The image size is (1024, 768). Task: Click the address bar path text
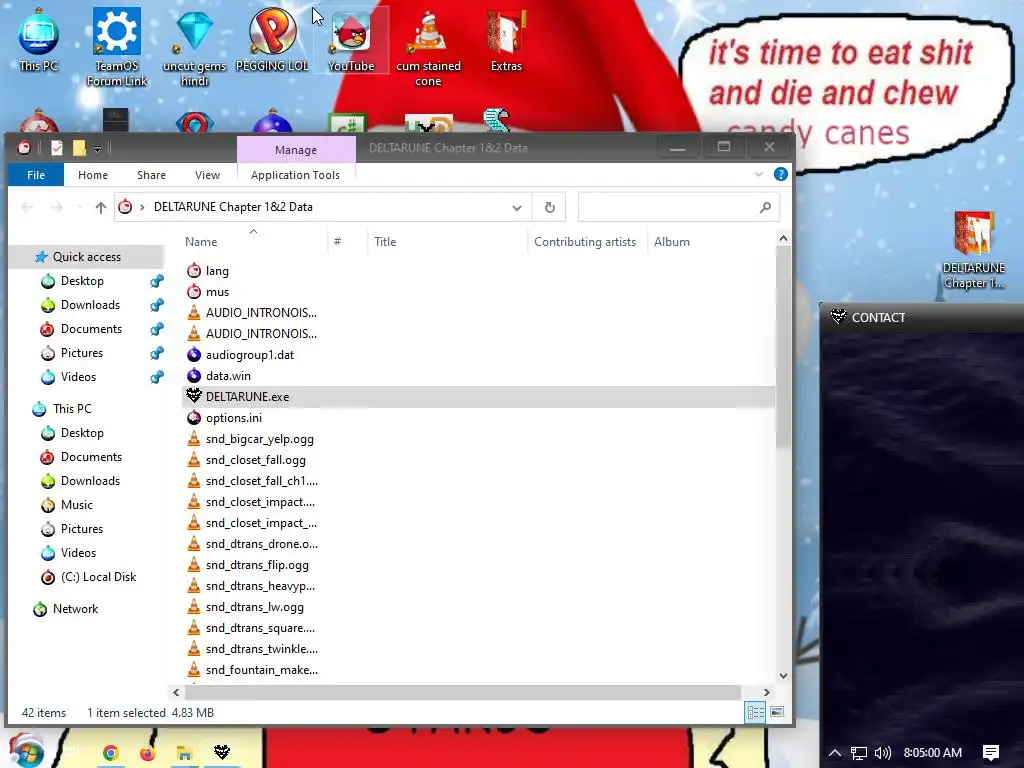(233, 207)
